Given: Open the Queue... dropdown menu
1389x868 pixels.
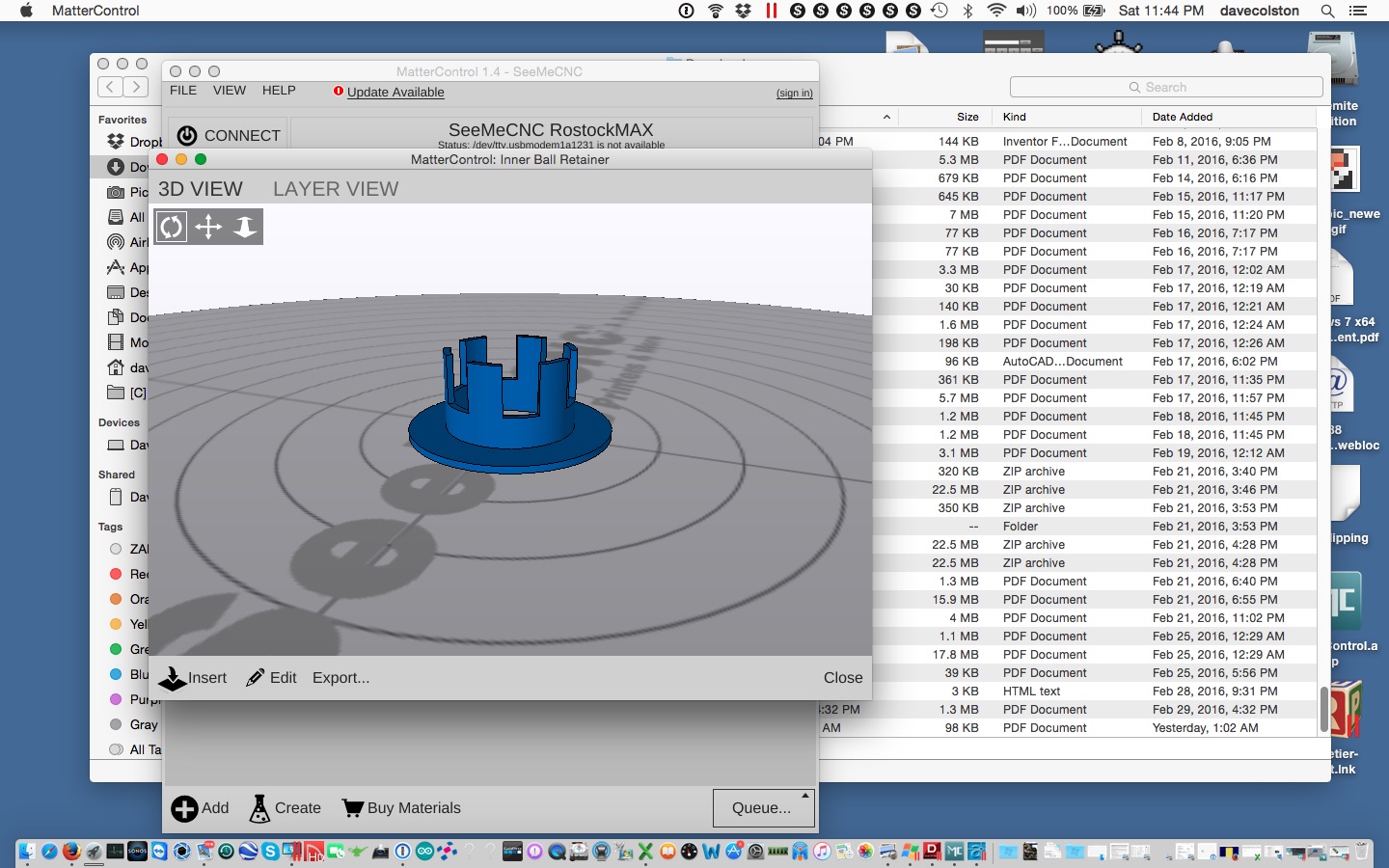Looking at the screenshot, I should point(763,808).
